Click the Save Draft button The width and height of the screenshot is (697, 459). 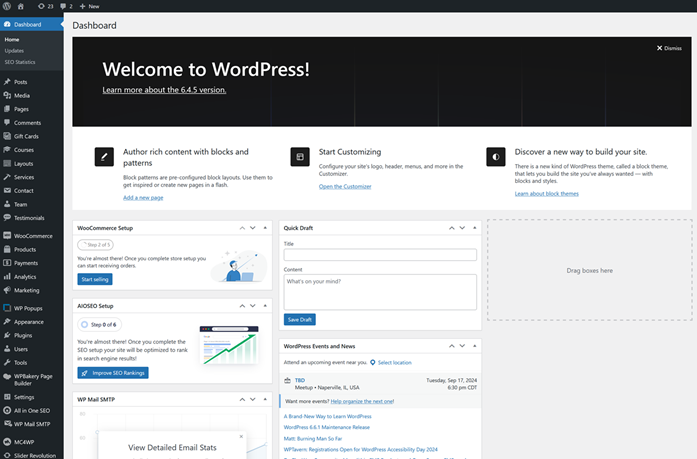(300, 319)
